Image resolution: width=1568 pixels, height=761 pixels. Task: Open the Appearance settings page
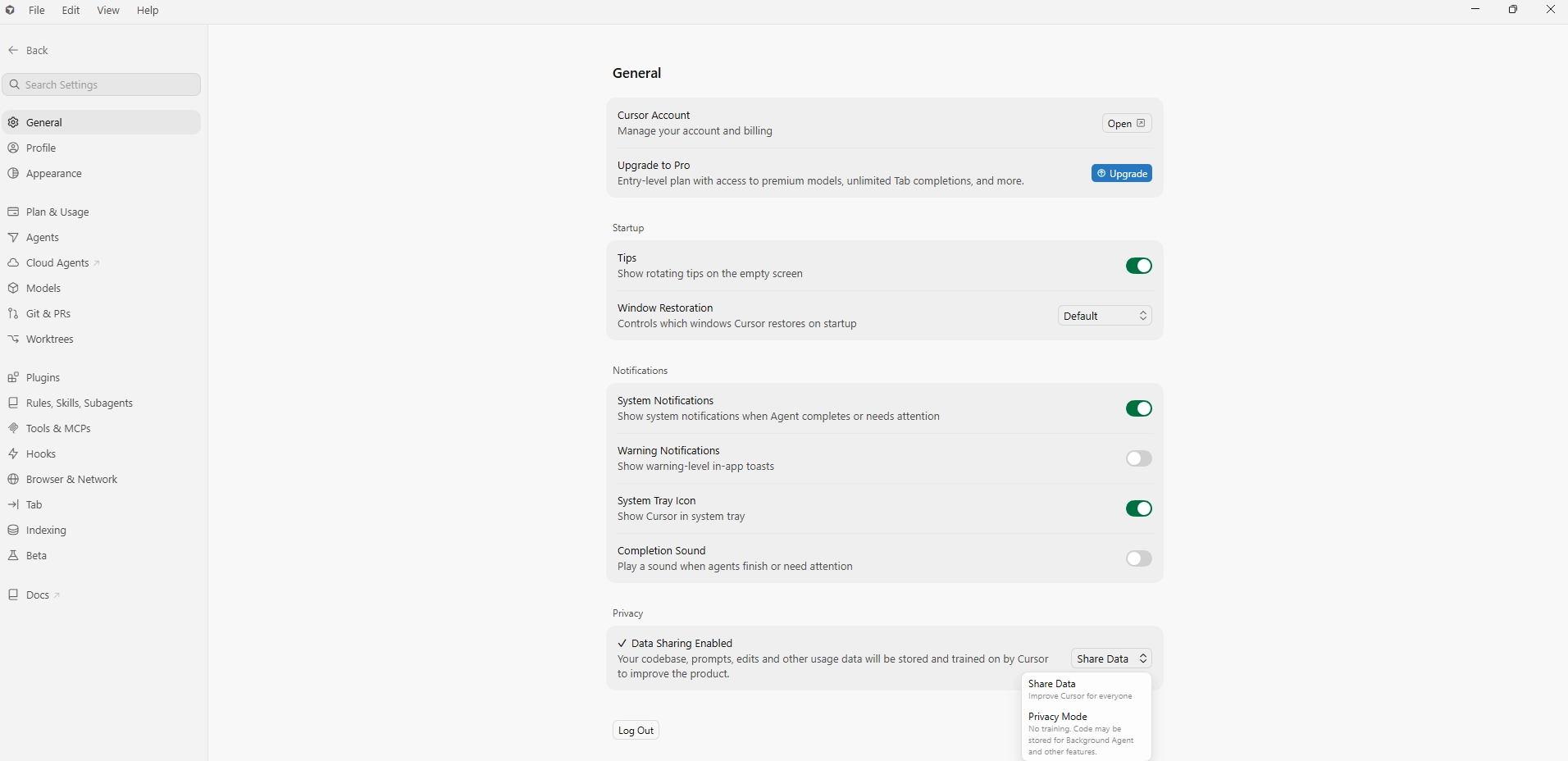(102, 173)
